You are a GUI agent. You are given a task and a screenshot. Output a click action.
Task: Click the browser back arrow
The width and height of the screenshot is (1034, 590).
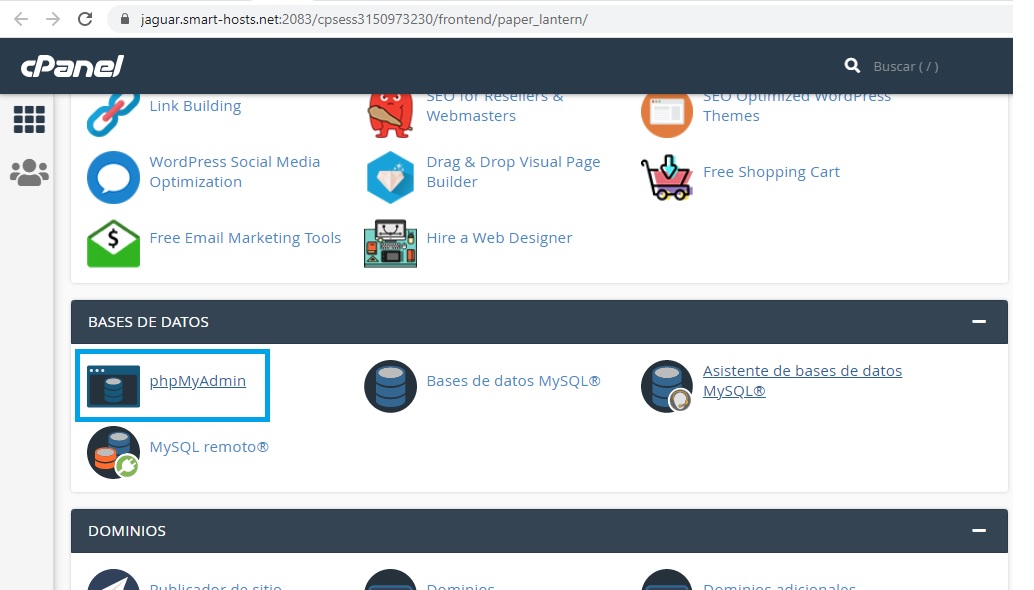pyautogui.click(x=21, y=19)
